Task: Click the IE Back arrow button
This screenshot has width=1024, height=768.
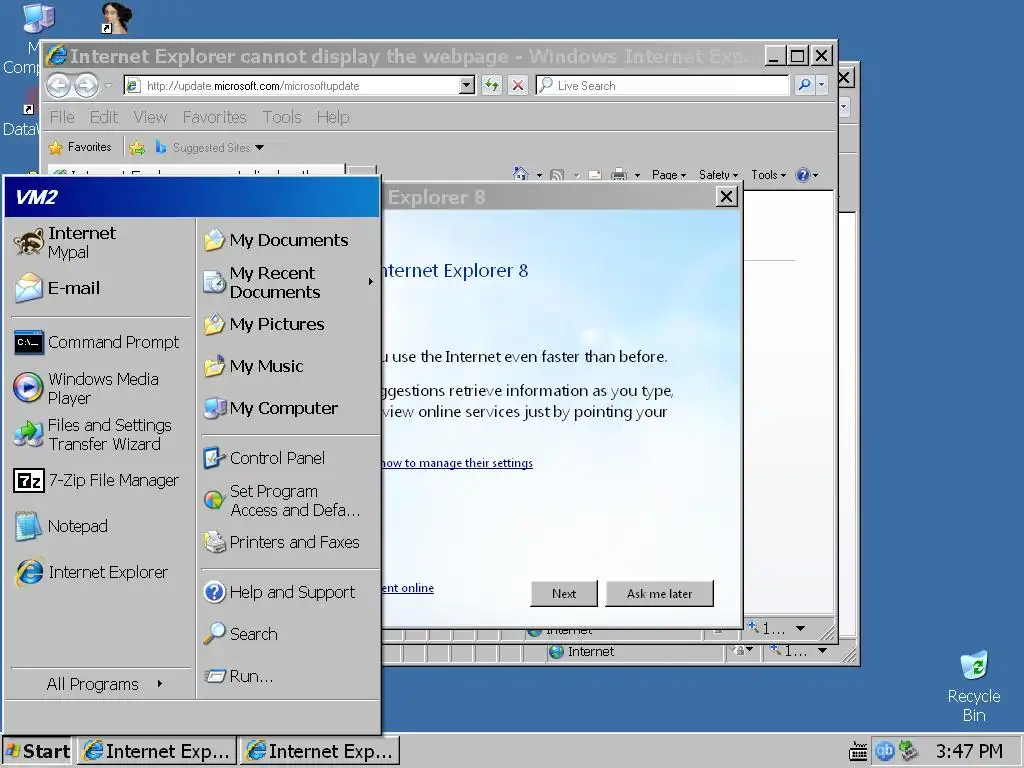Action: 59,86
